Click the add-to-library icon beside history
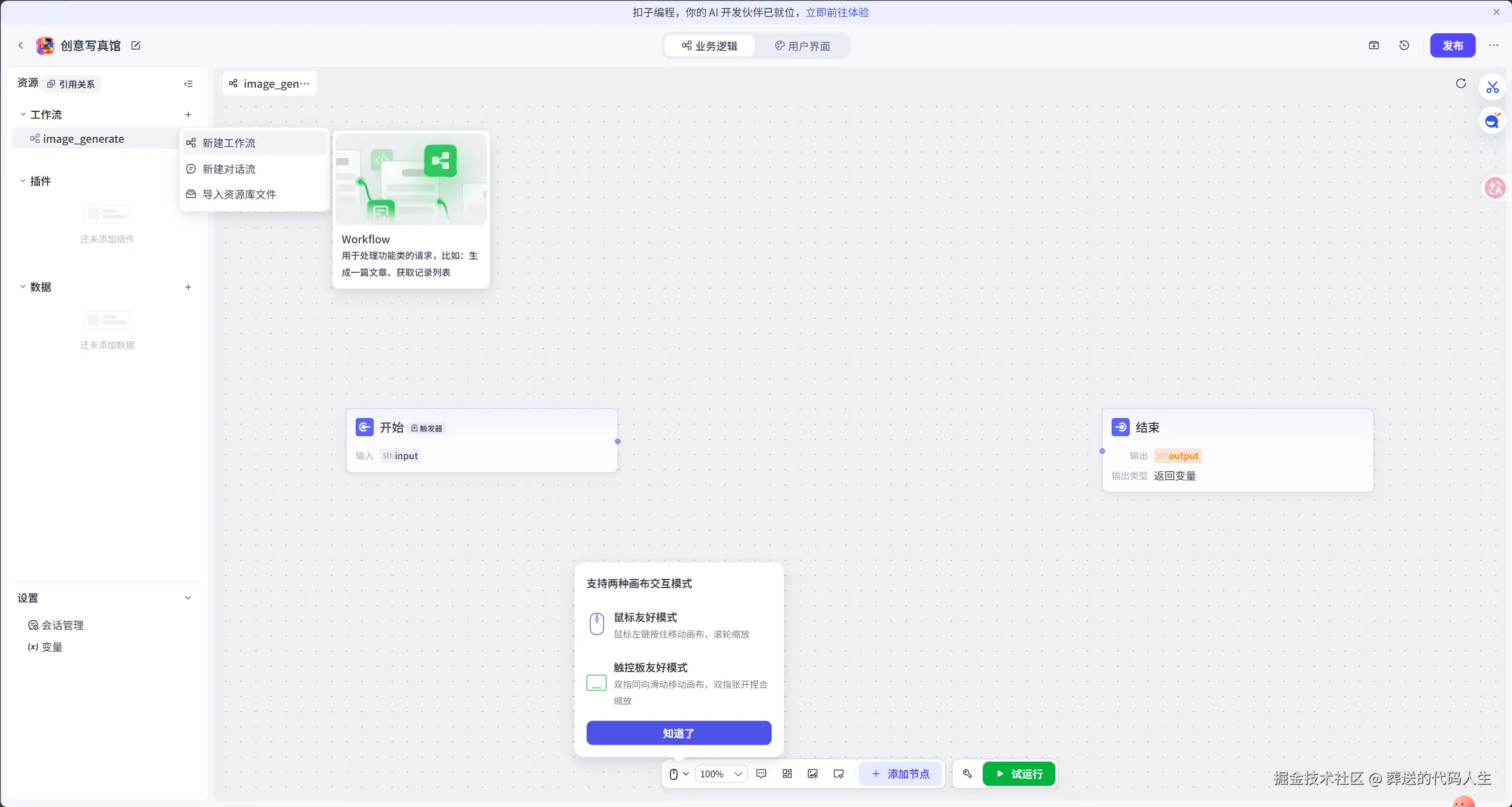This screenshot has height=807, width=1512. pyautogui.click(x=1374, y=45)
